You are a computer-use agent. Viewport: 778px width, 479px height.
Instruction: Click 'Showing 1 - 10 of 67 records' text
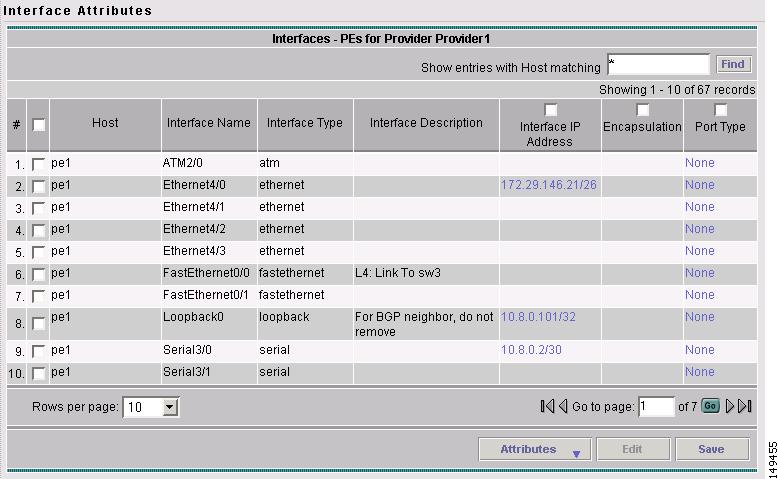point(677,90)
